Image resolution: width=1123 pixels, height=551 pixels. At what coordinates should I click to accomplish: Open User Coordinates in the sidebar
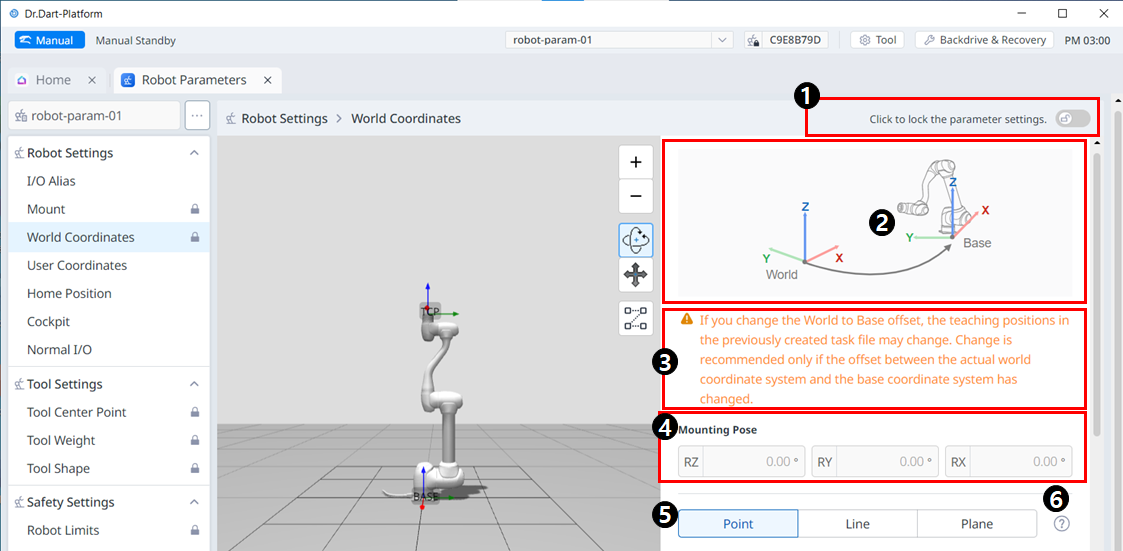77,265
